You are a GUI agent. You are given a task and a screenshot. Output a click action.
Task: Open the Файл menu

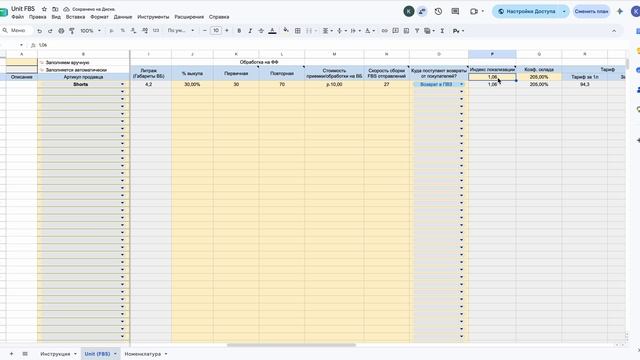(x=18, y=17)
